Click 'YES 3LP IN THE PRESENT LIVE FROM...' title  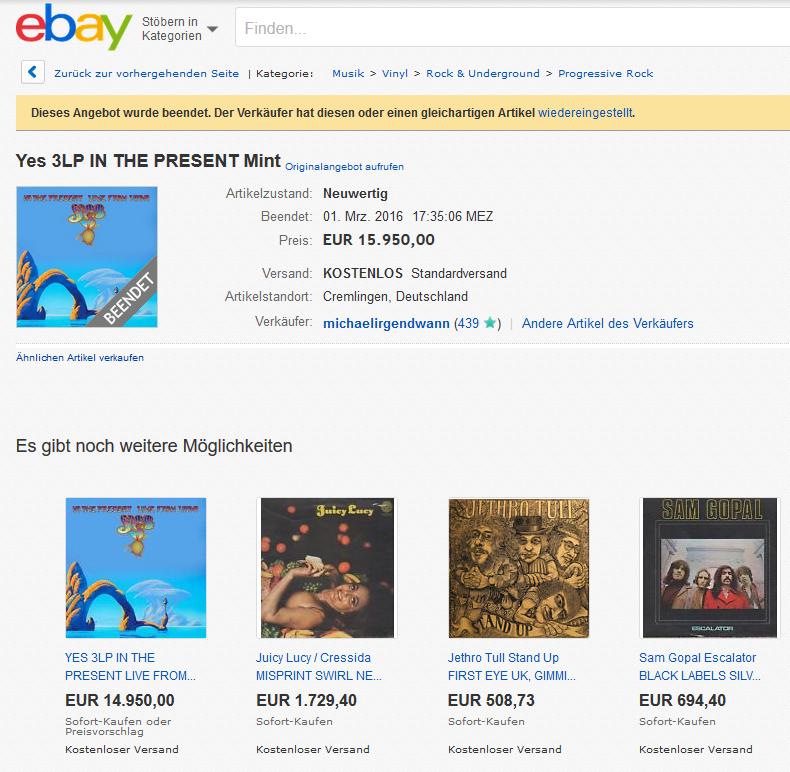130,666
